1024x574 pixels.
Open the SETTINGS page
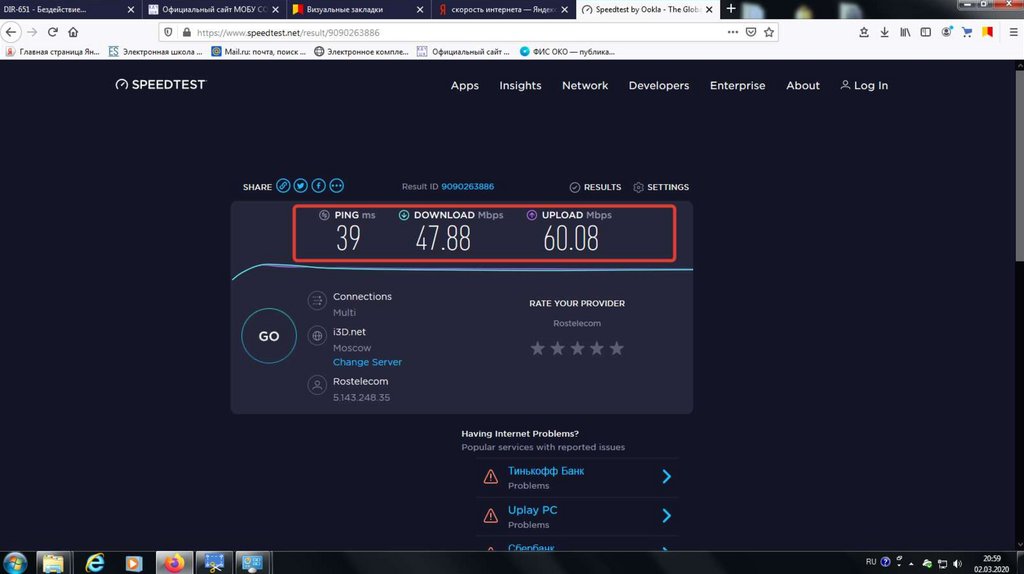tap(661, 187)
